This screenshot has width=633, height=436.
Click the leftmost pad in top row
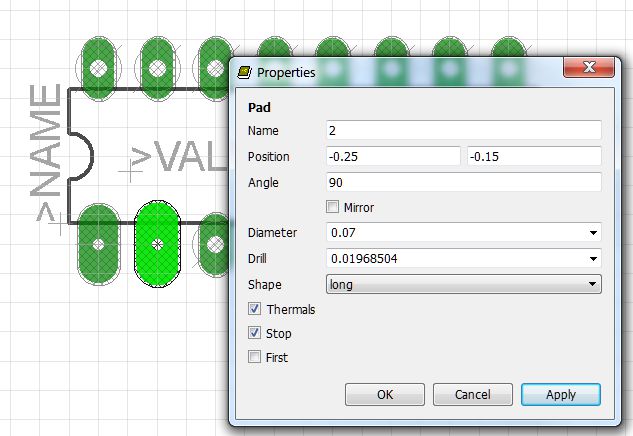pos(98,68)
